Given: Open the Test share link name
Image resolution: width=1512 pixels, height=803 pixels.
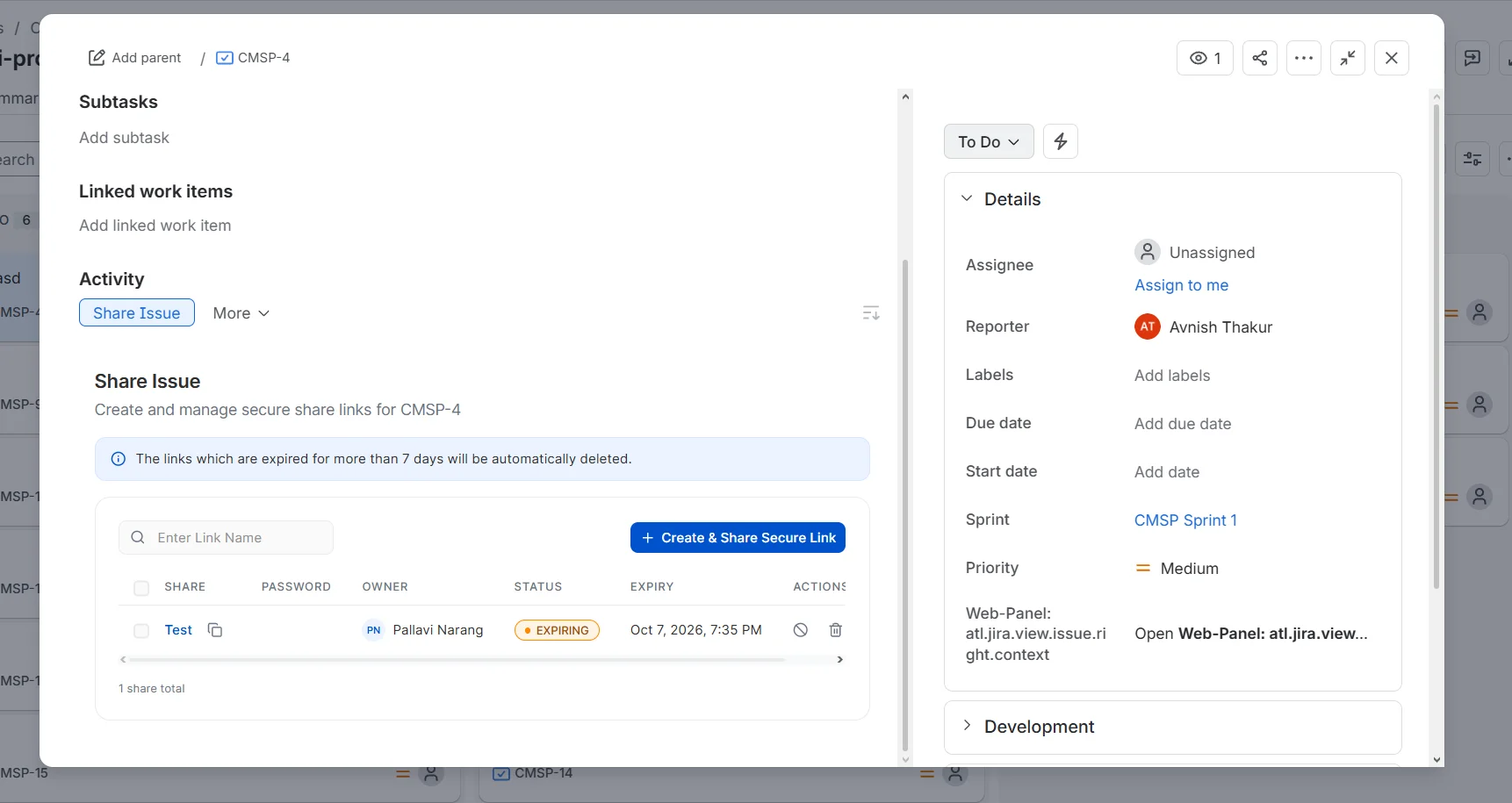Looking at the screenshot, I should [178, 630].
